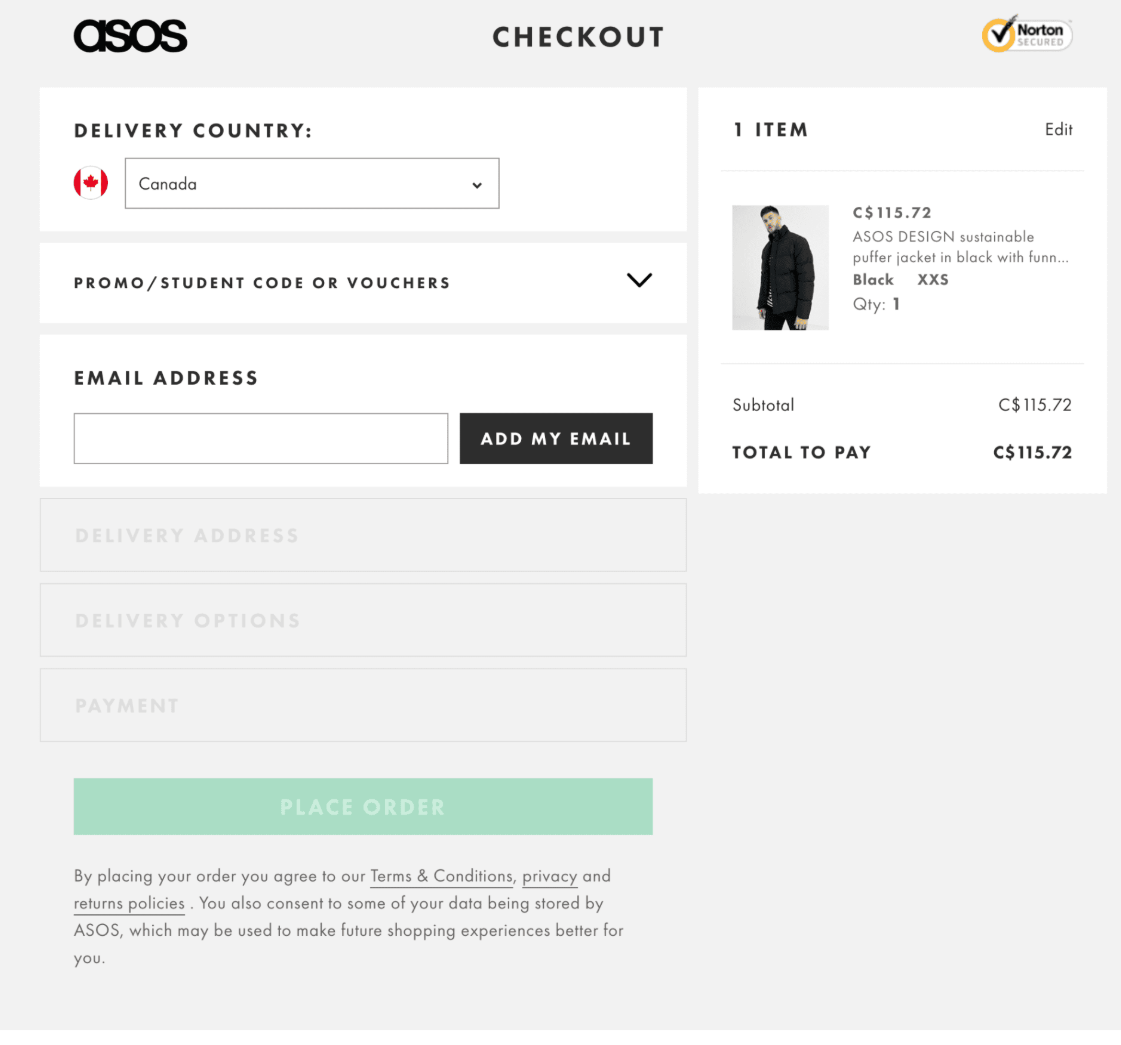The width and height of the screenshot is (1121, 1045).
Task: Open the puffer jacket product image
Action: [780, 267]
